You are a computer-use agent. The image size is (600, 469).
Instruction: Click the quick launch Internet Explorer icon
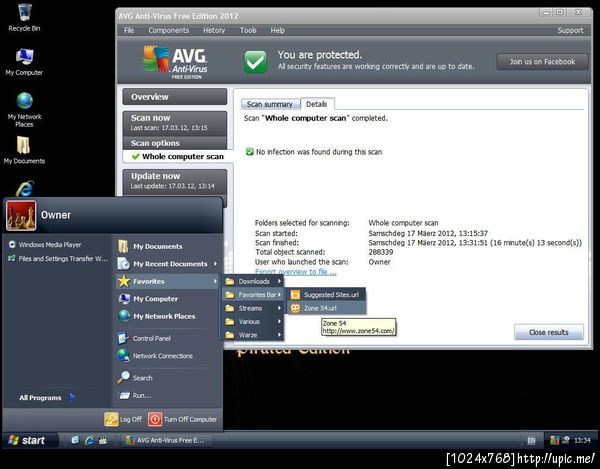coord(89,440)
